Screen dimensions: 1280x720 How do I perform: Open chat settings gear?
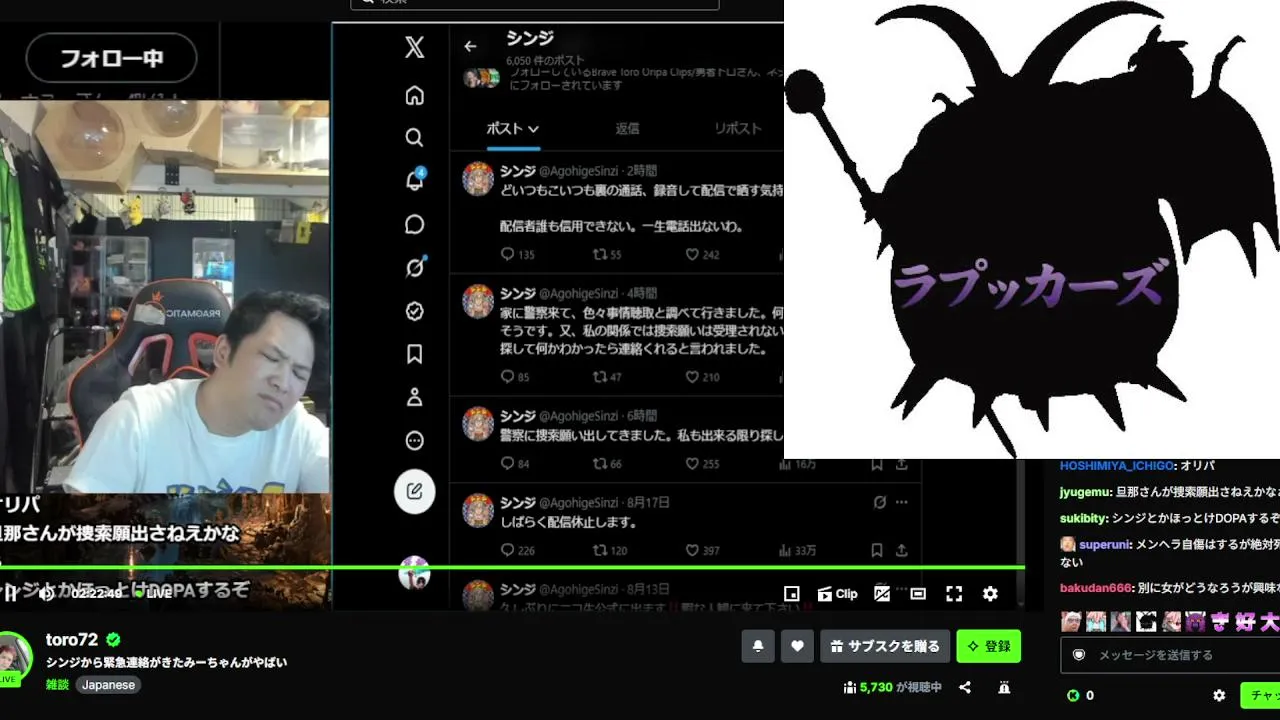[1219, 695]
